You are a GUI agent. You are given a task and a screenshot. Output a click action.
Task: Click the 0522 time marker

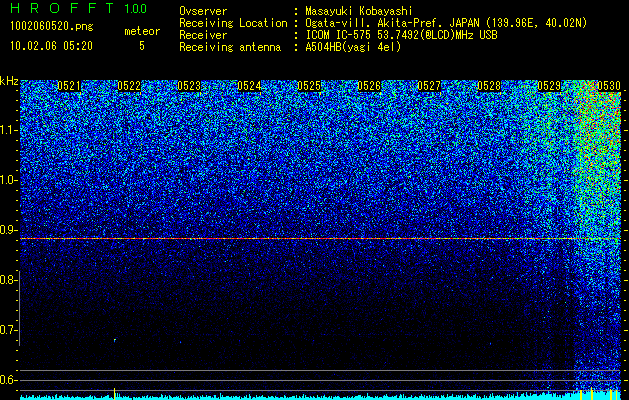click(x=129, y=86)
